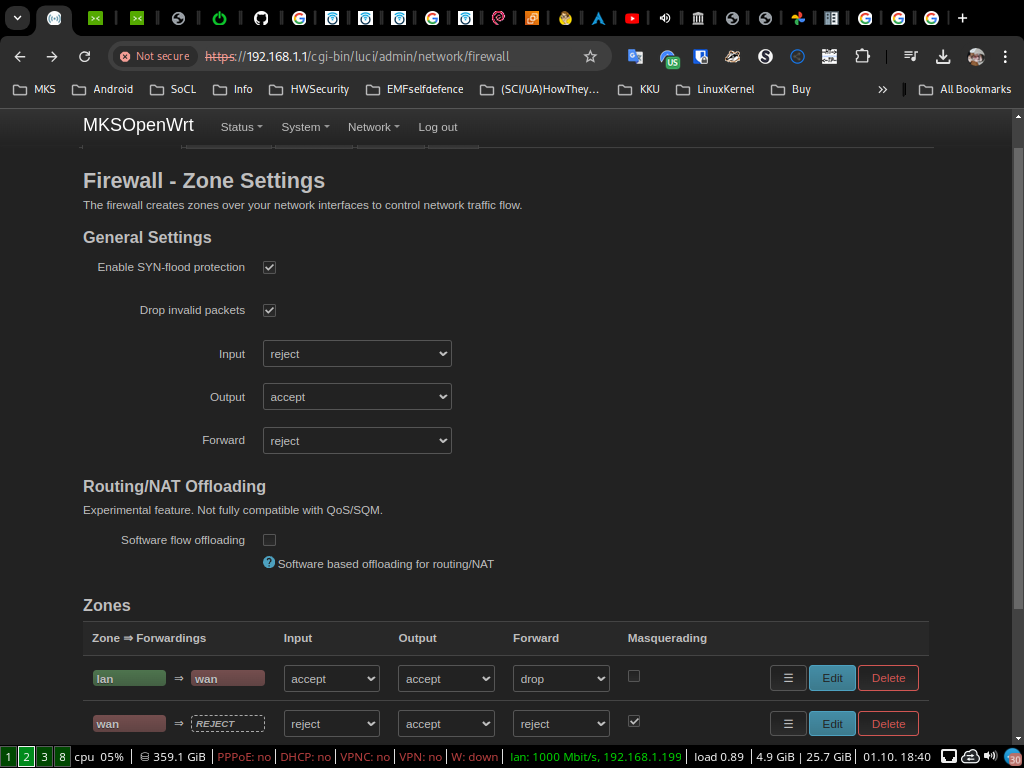Go forward with the browser forward arrow

point(52,57)
